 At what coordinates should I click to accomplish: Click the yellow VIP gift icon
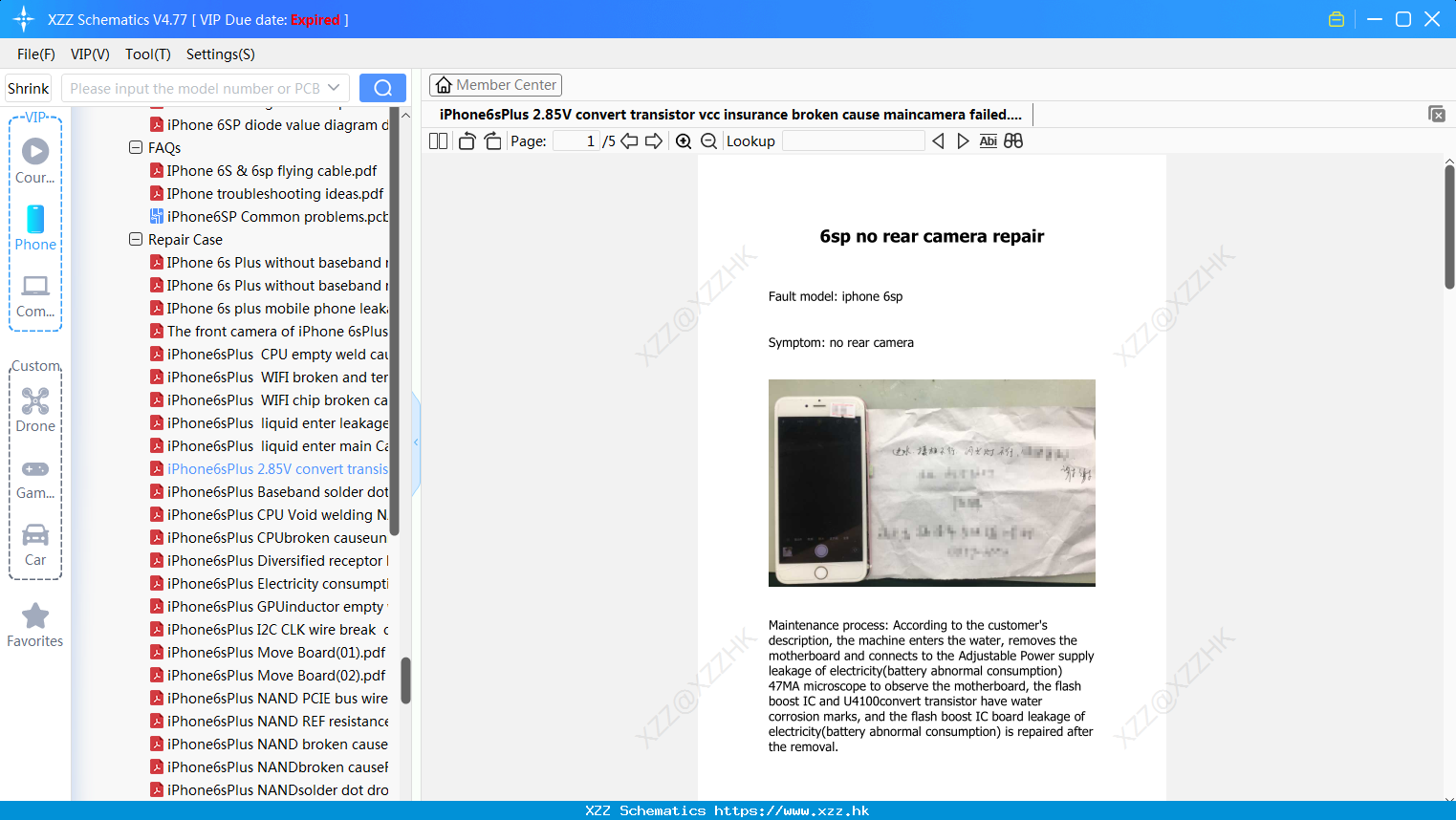click(x=1336, y=19)
